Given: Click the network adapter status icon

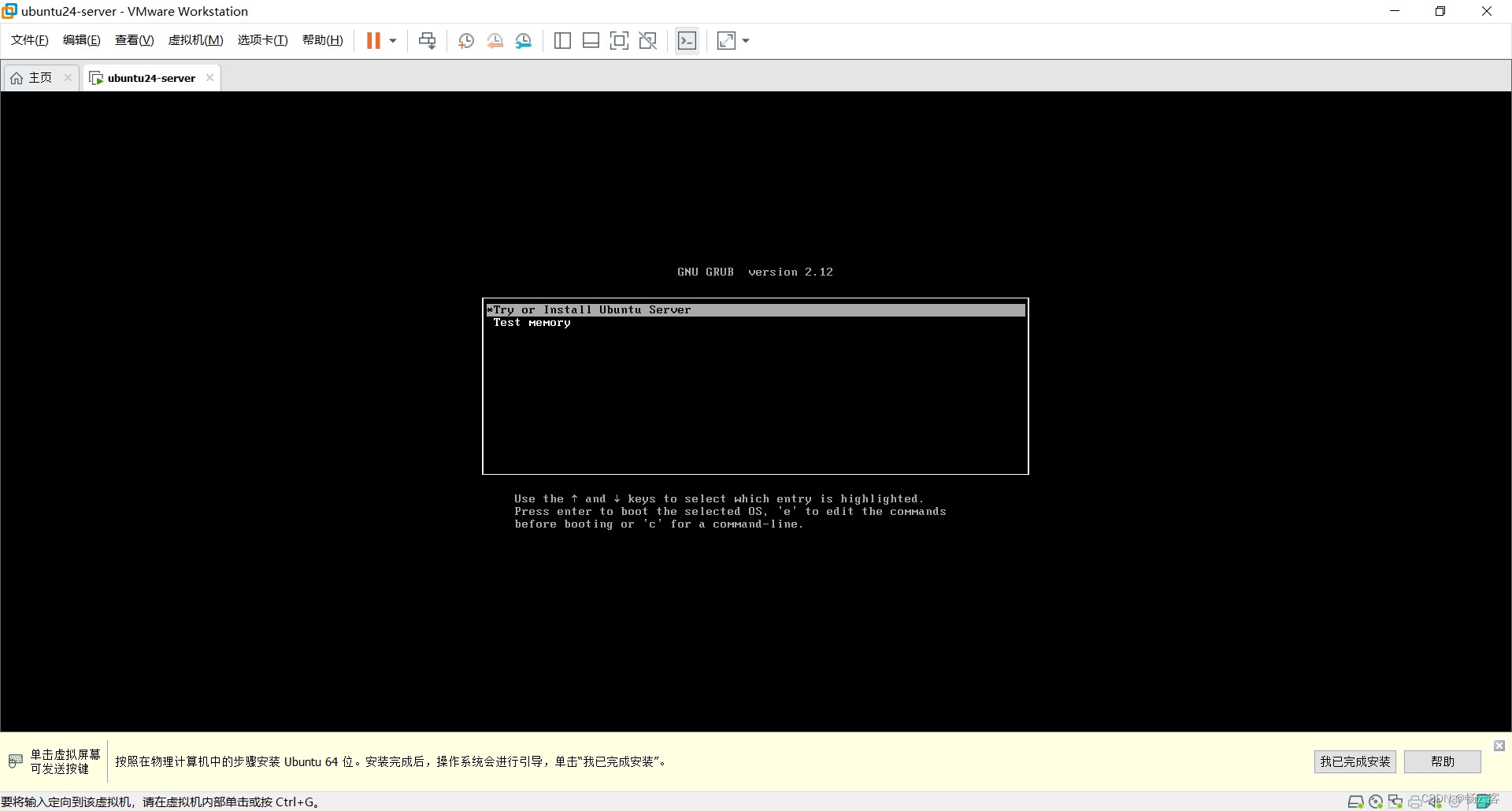Looking at the screenshot, I should pos(1395,802).
